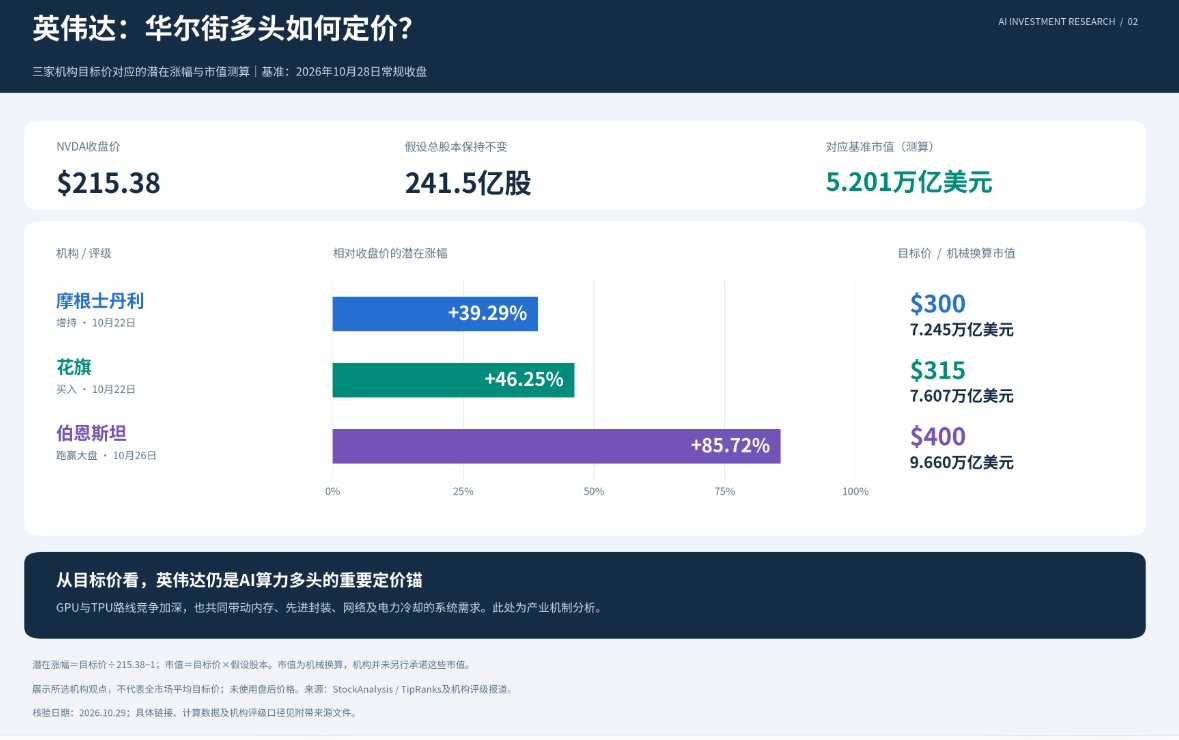Select the conclusion body text starting "GPU与TPU路线竞争加深"
The width and height of the screenshot is (1179, 740).
[329, 608]
